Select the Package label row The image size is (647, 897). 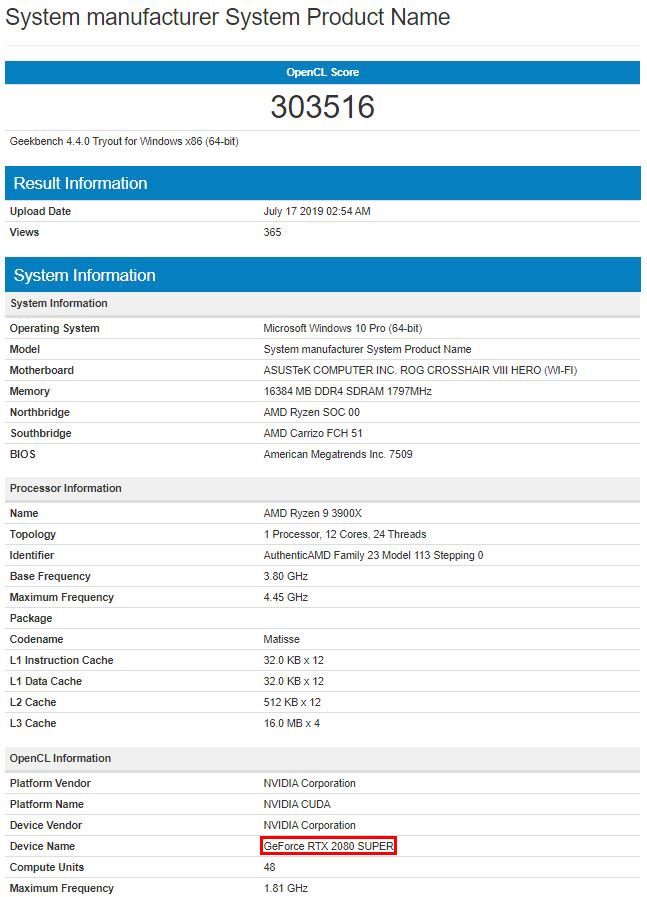coord(323,618)
